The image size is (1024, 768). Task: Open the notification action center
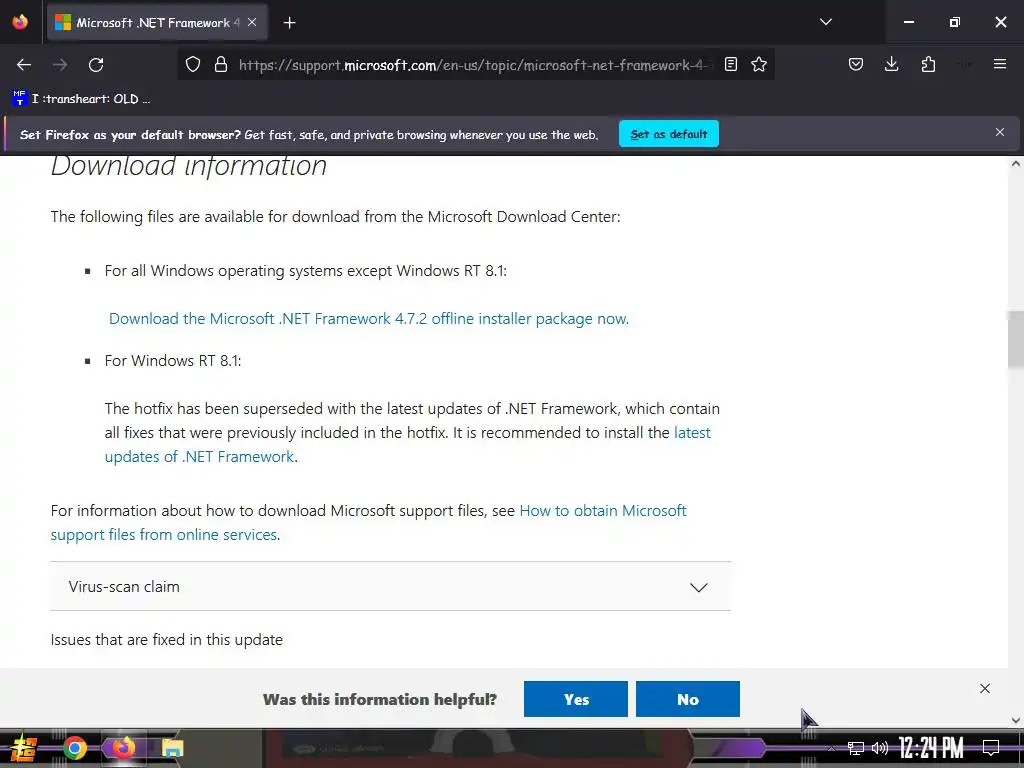click(x=991, y=748)
